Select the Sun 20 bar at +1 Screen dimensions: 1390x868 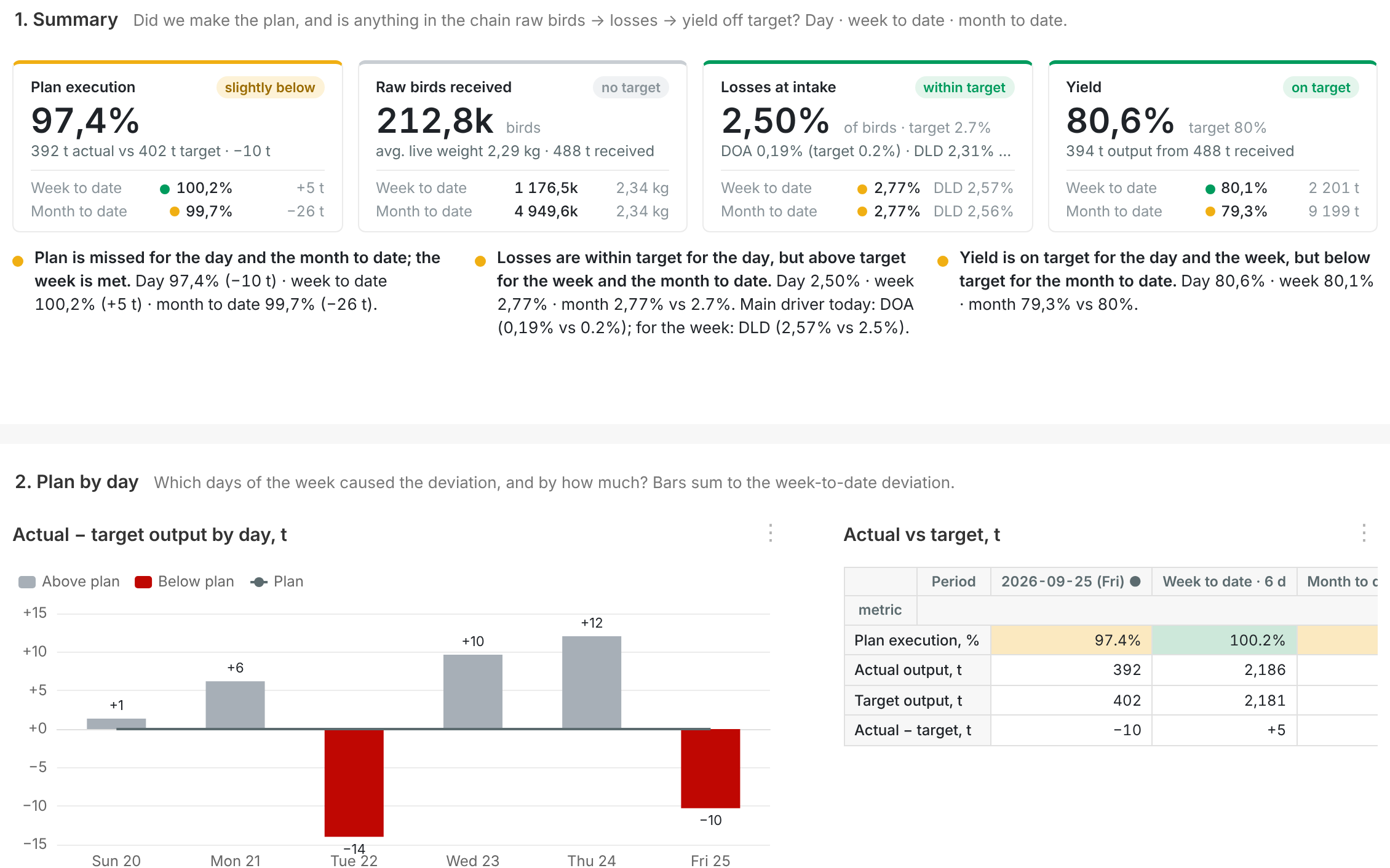pyautogui.click(x=116, y=724)
